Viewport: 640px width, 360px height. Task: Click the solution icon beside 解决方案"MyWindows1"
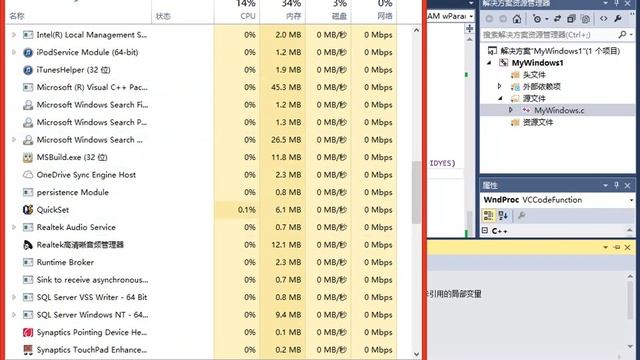[x=493, y=51]
